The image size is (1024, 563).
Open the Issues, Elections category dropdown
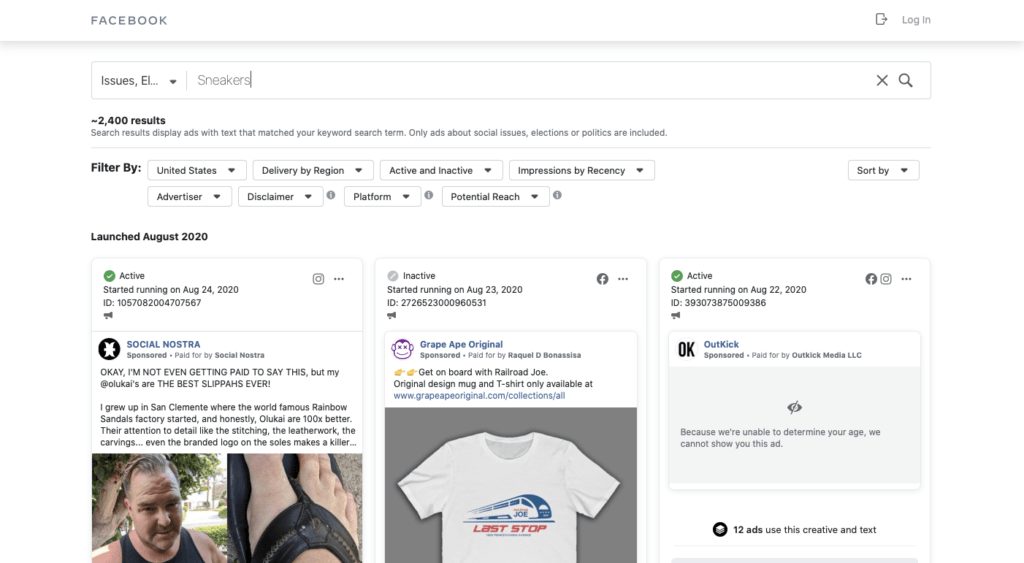pos(138,80)
